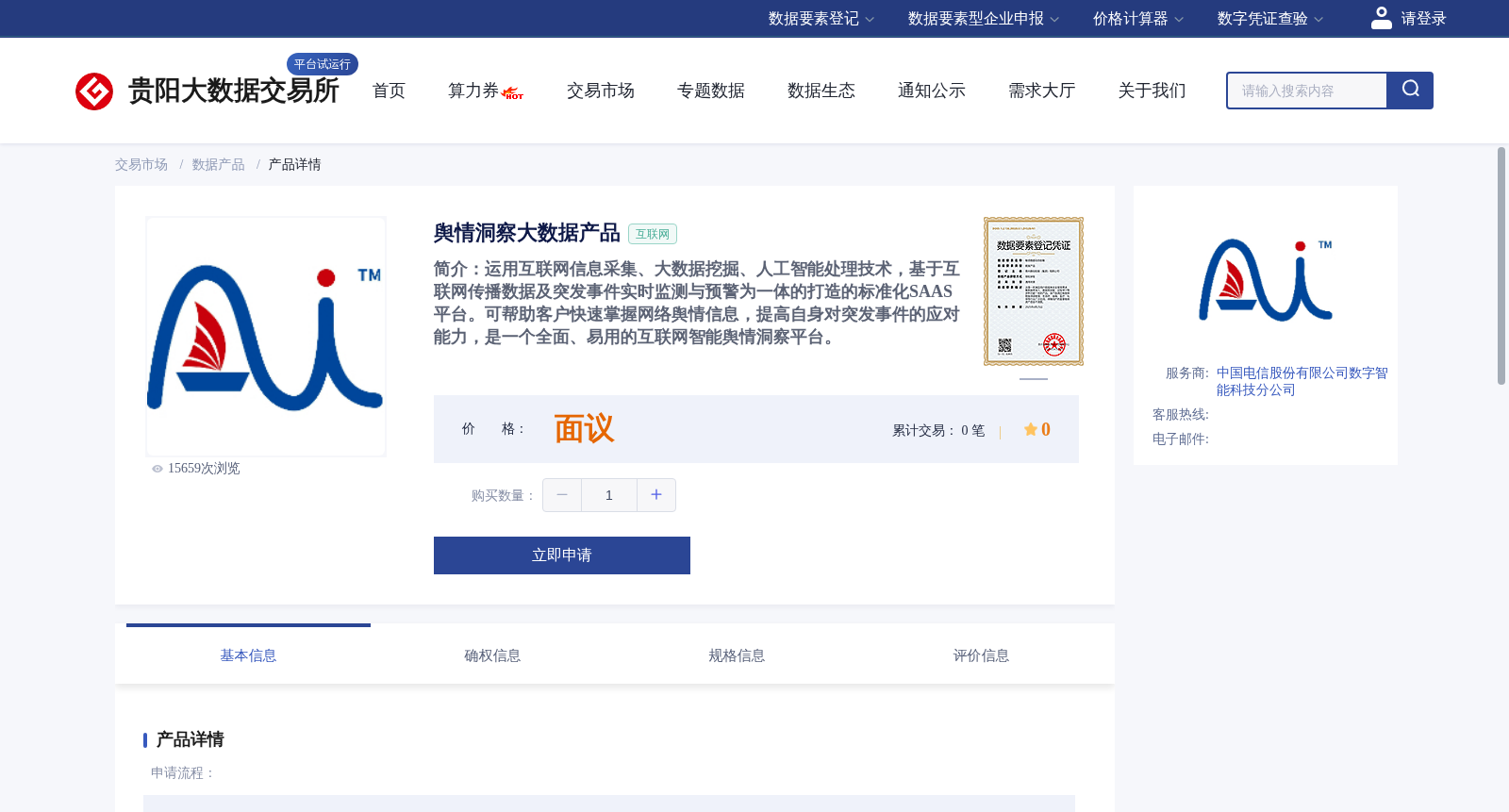Open the 中国电信股份有限公司 service provider link

[1302, 382]
